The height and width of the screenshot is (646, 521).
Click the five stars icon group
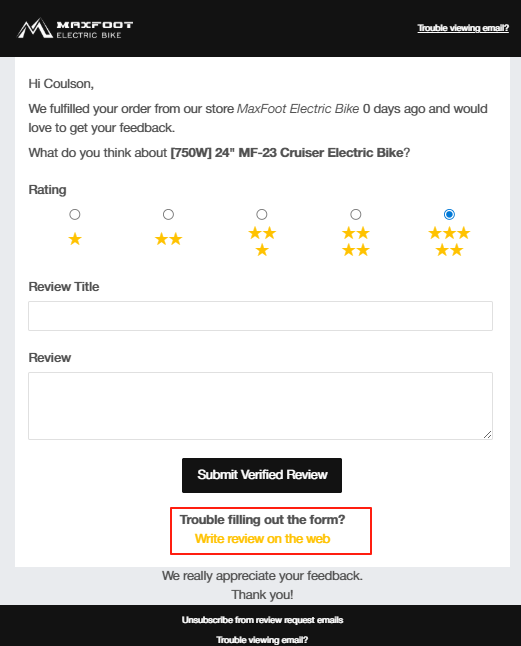(449, 241)
